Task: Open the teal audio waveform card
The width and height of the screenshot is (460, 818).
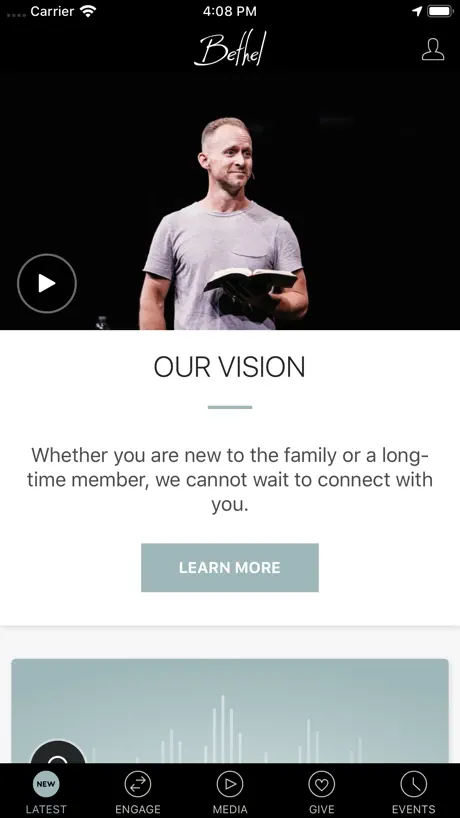Action: tap(230, 711)
